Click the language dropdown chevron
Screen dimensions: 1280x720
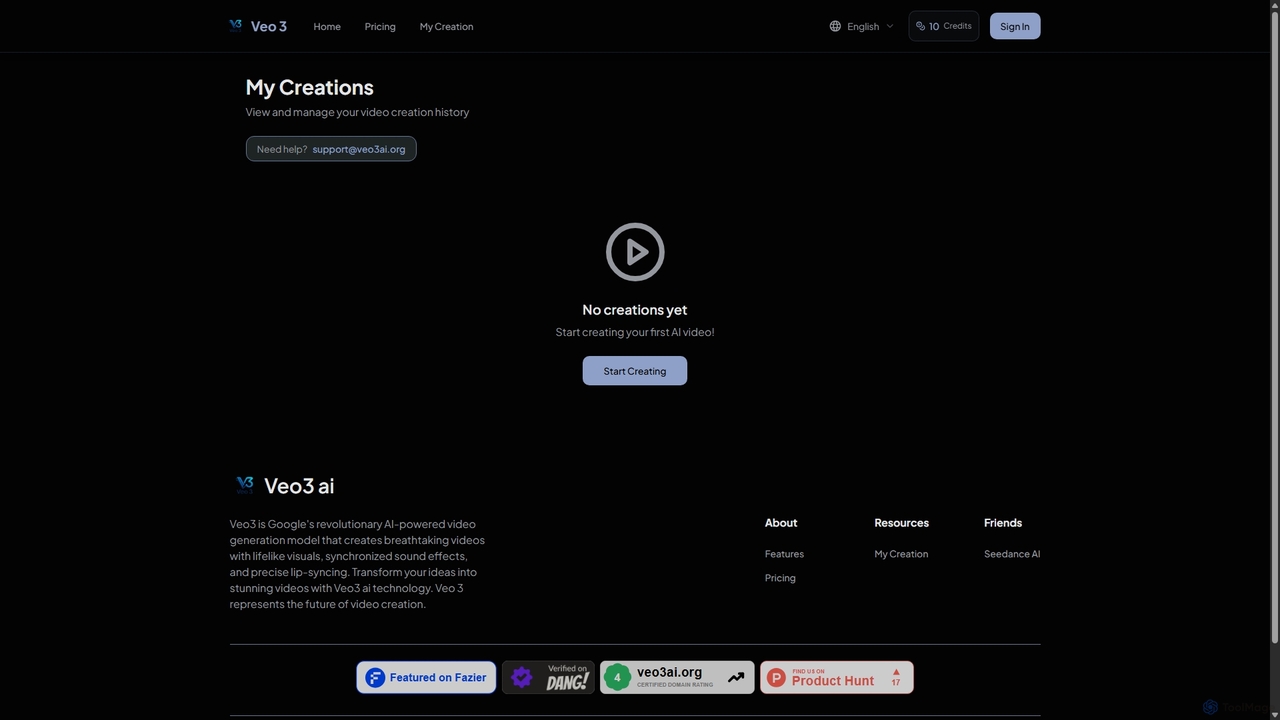(x=890, y=26)
